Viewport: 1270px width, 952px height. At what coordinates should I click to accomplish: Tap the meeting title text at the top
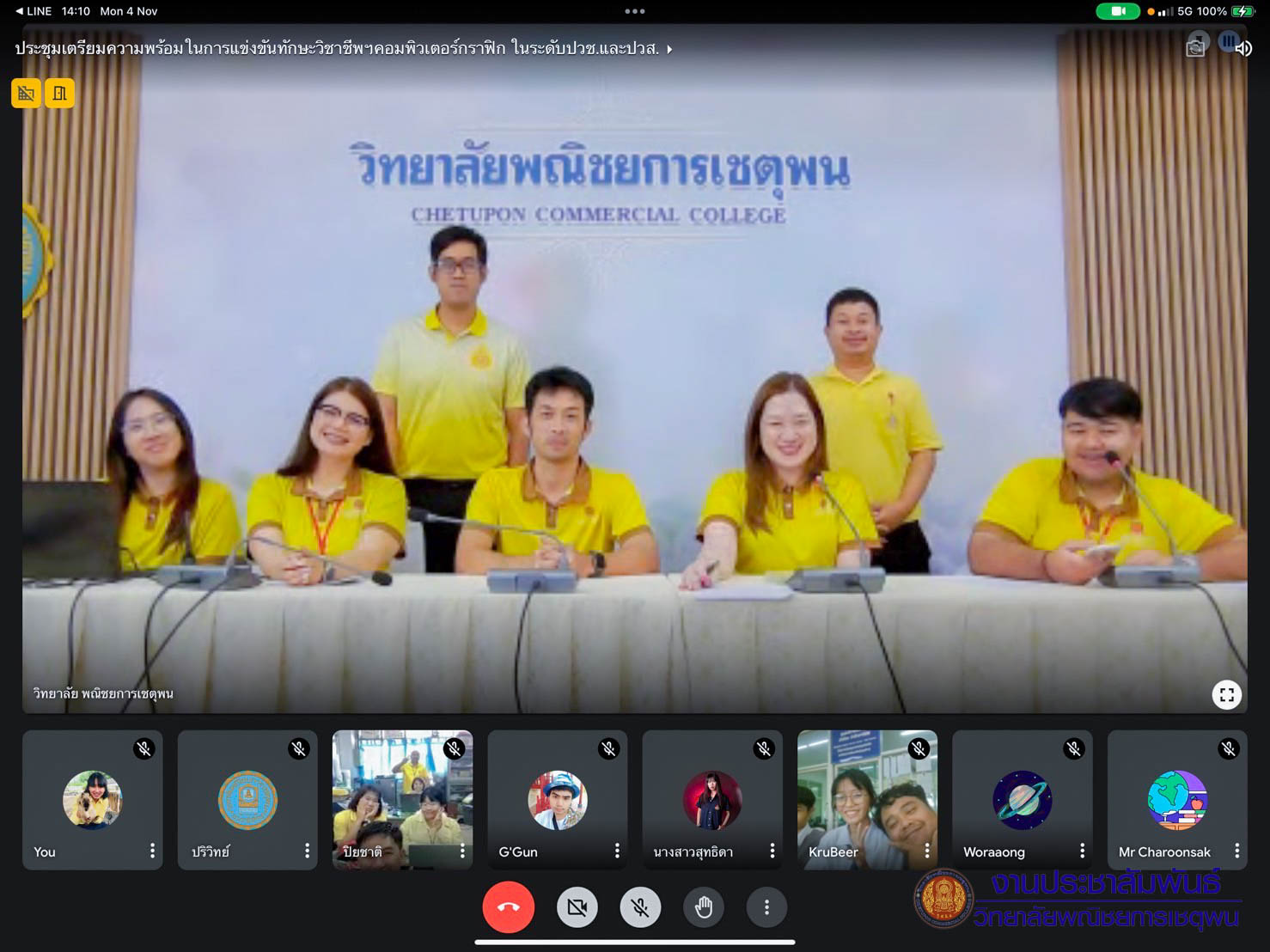337,49
